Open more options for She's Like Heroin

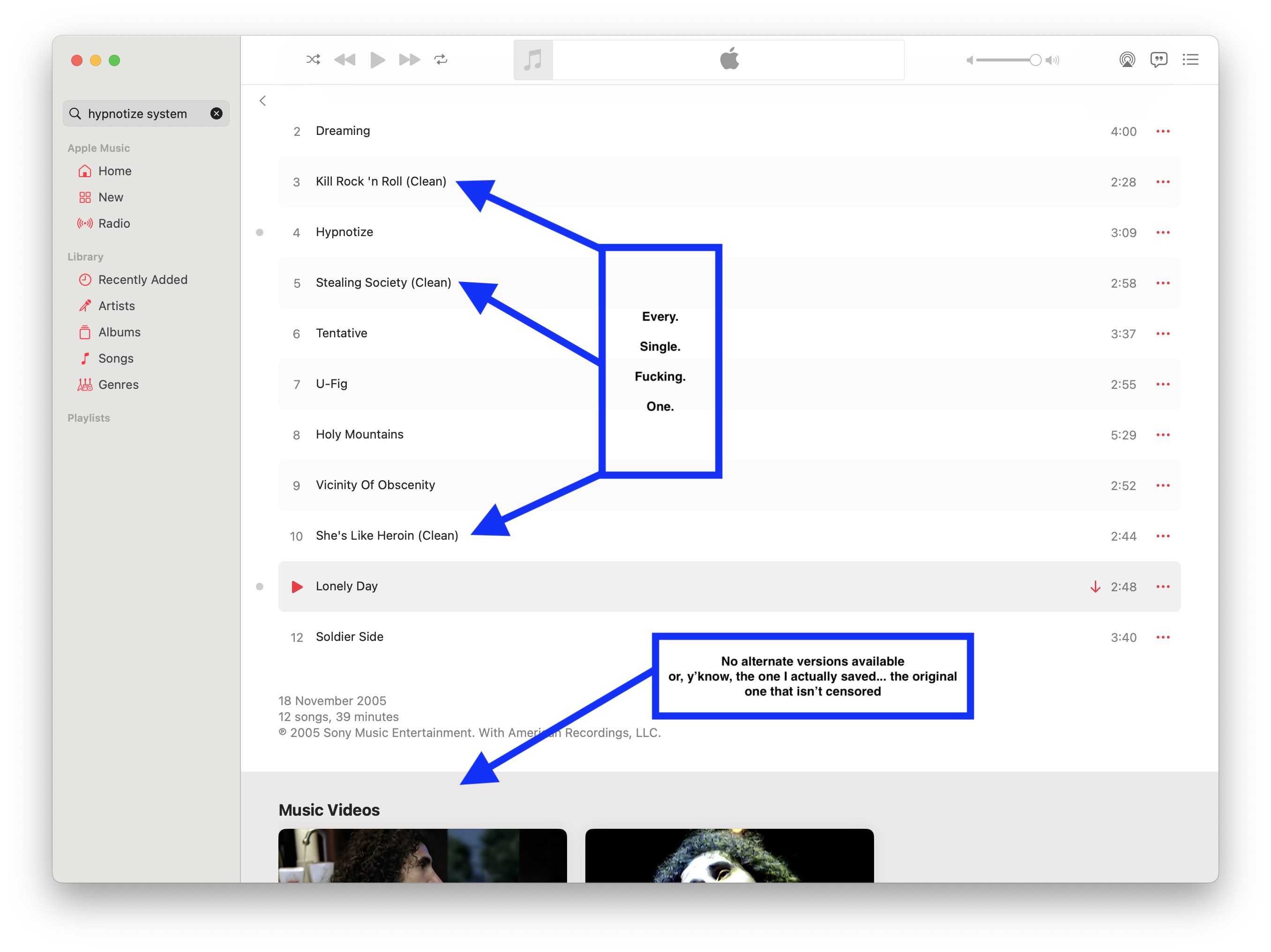(1163, 536)
